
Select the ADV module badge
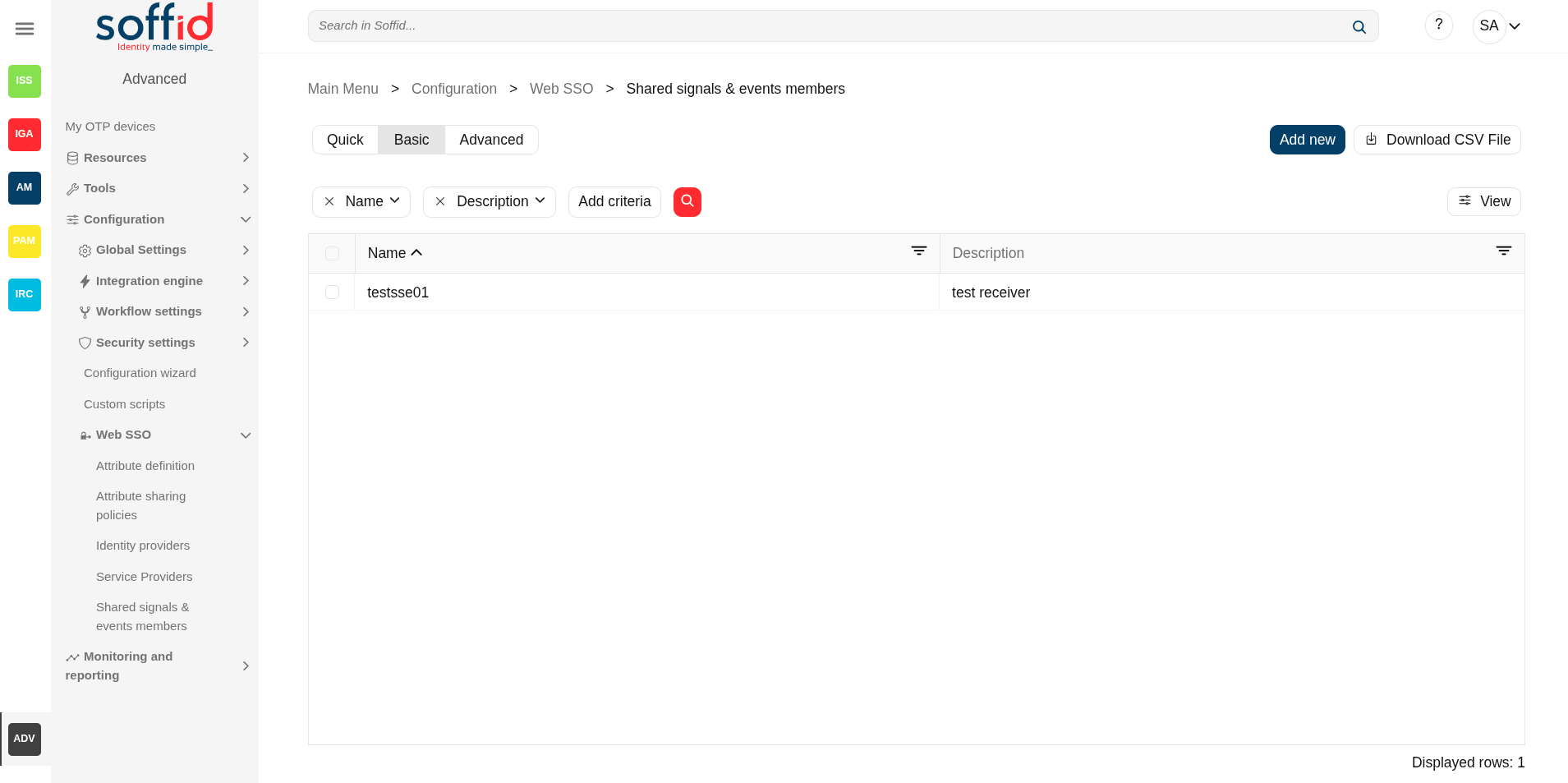pos(25,739)
